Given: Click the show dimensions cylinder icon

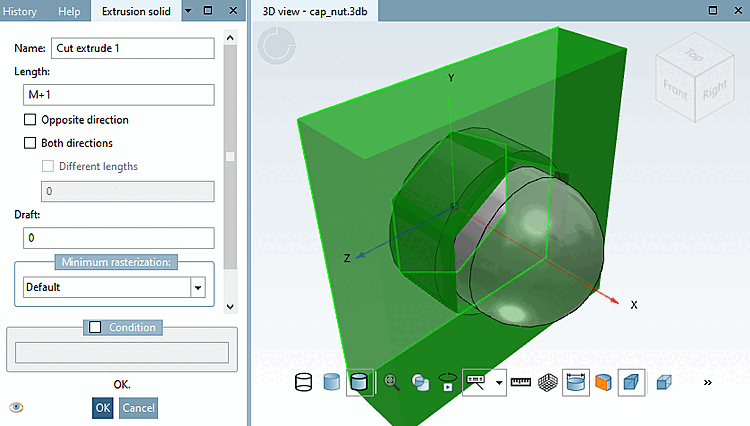Looking at the screenshot, I should [576, 382].
